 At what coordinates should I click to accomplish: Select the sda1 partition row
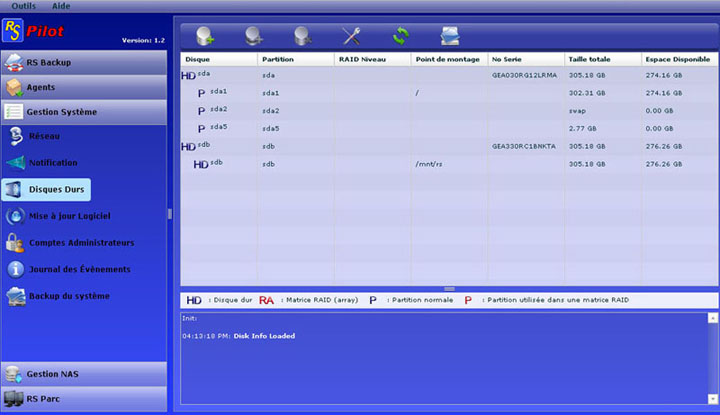tap(270, 92)
